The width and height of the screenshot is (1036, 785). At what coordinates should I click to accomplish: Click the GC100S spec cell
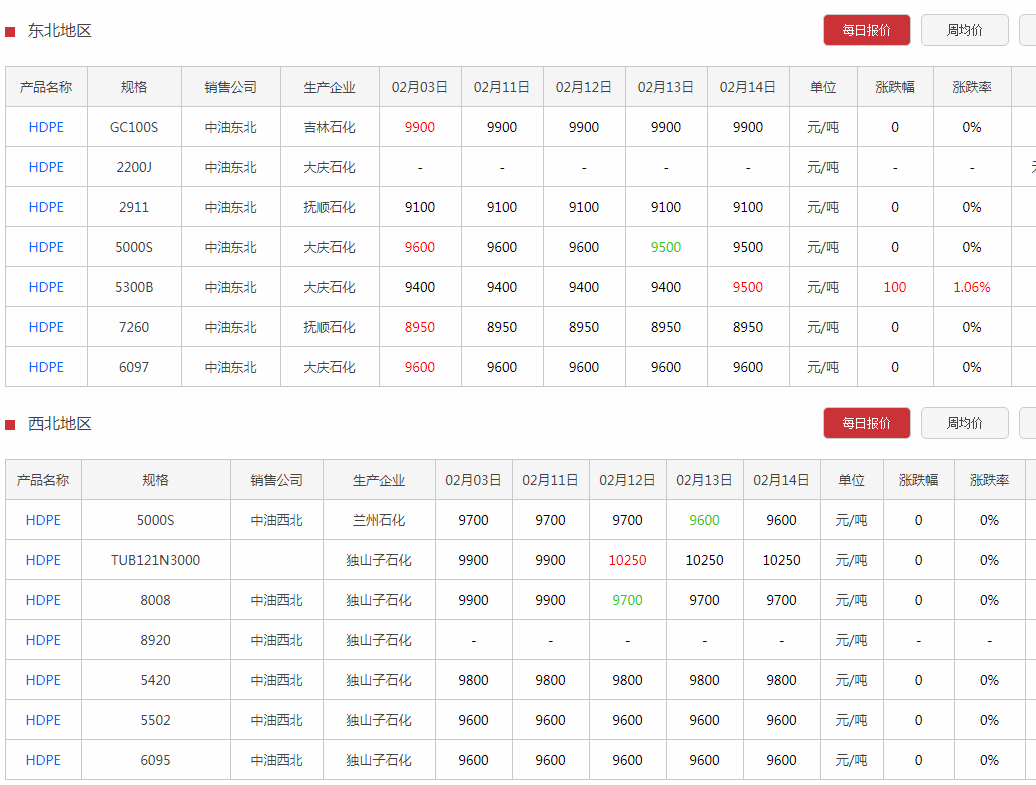133,128
